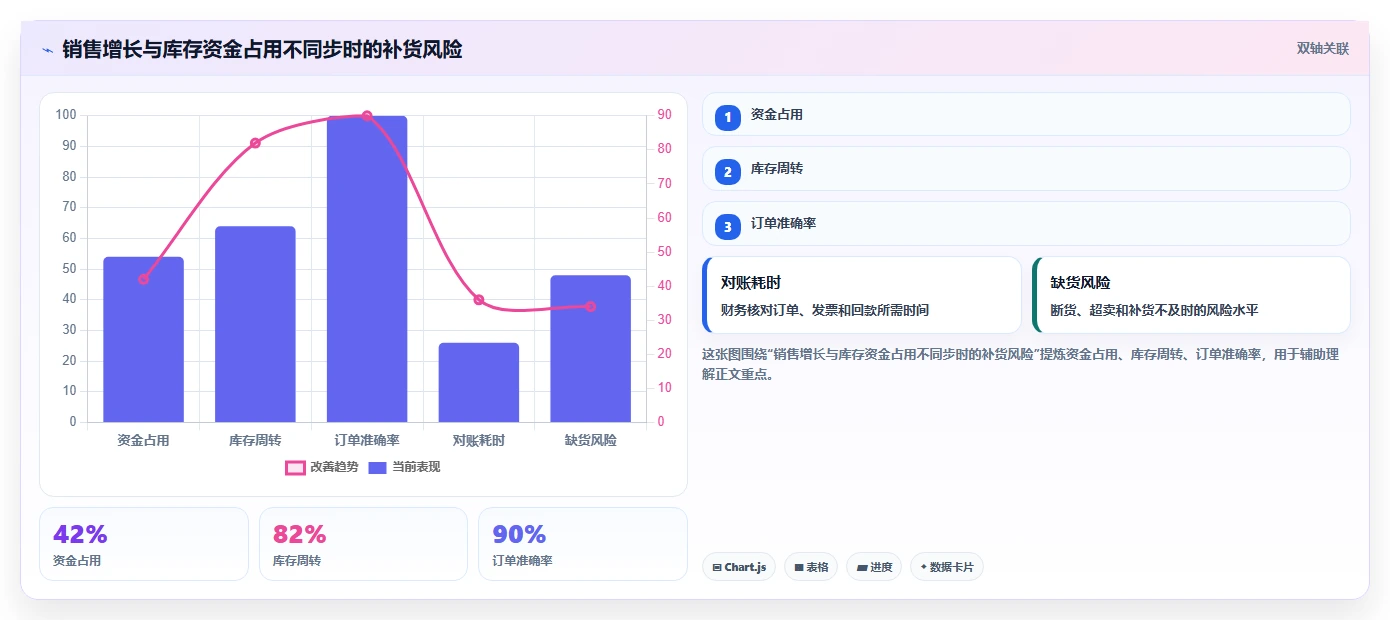Click the 对账耗时 bar in chart

pos(479,382)
